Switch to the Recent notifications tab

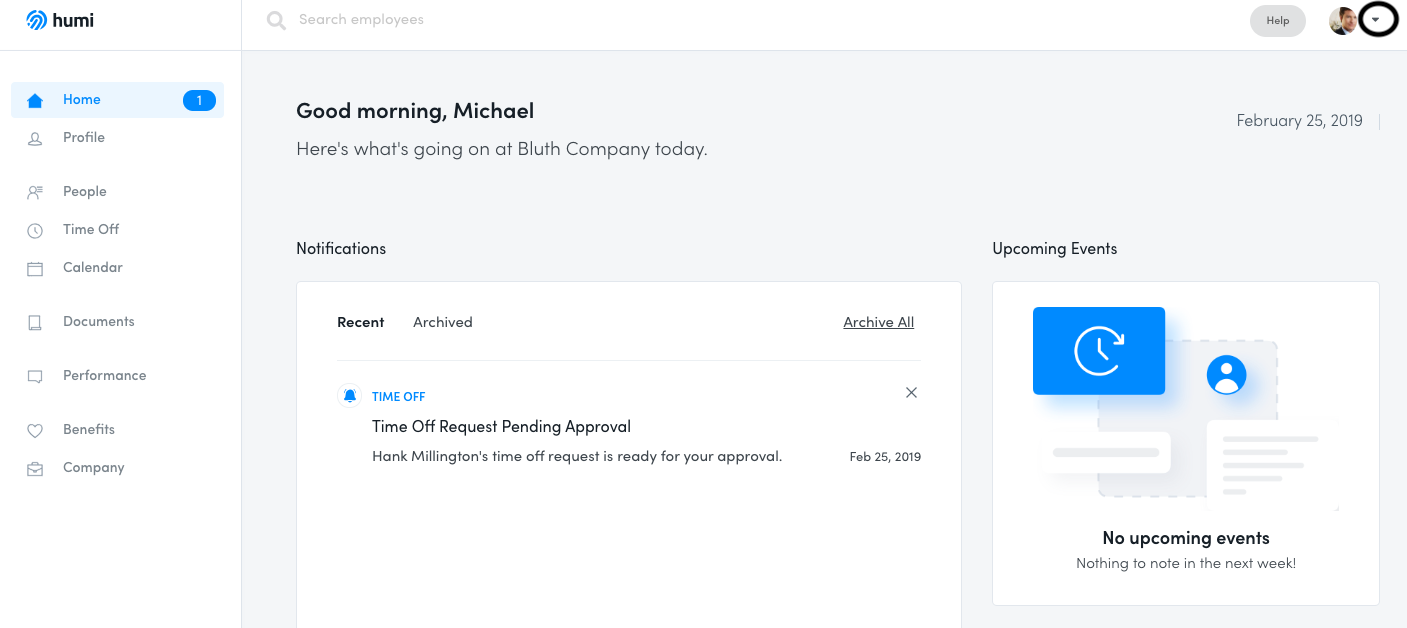click(x=361, y=322)
